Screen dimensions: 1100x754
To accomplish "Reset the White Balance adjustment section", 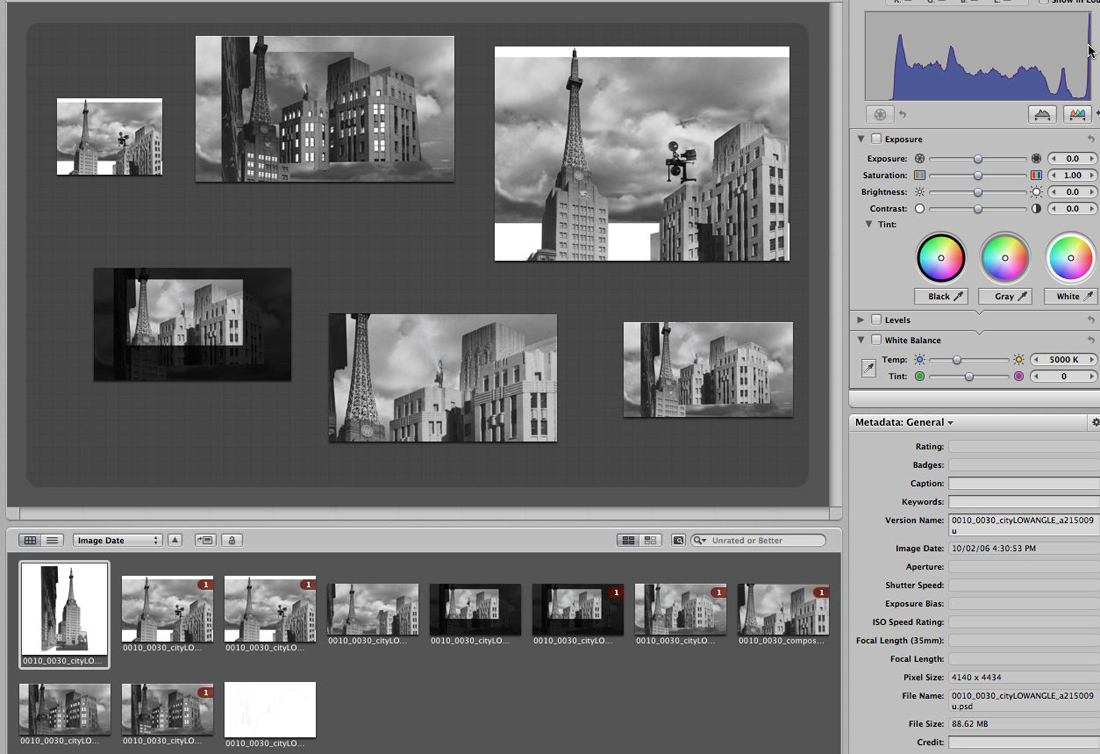I will point(1090,340).
